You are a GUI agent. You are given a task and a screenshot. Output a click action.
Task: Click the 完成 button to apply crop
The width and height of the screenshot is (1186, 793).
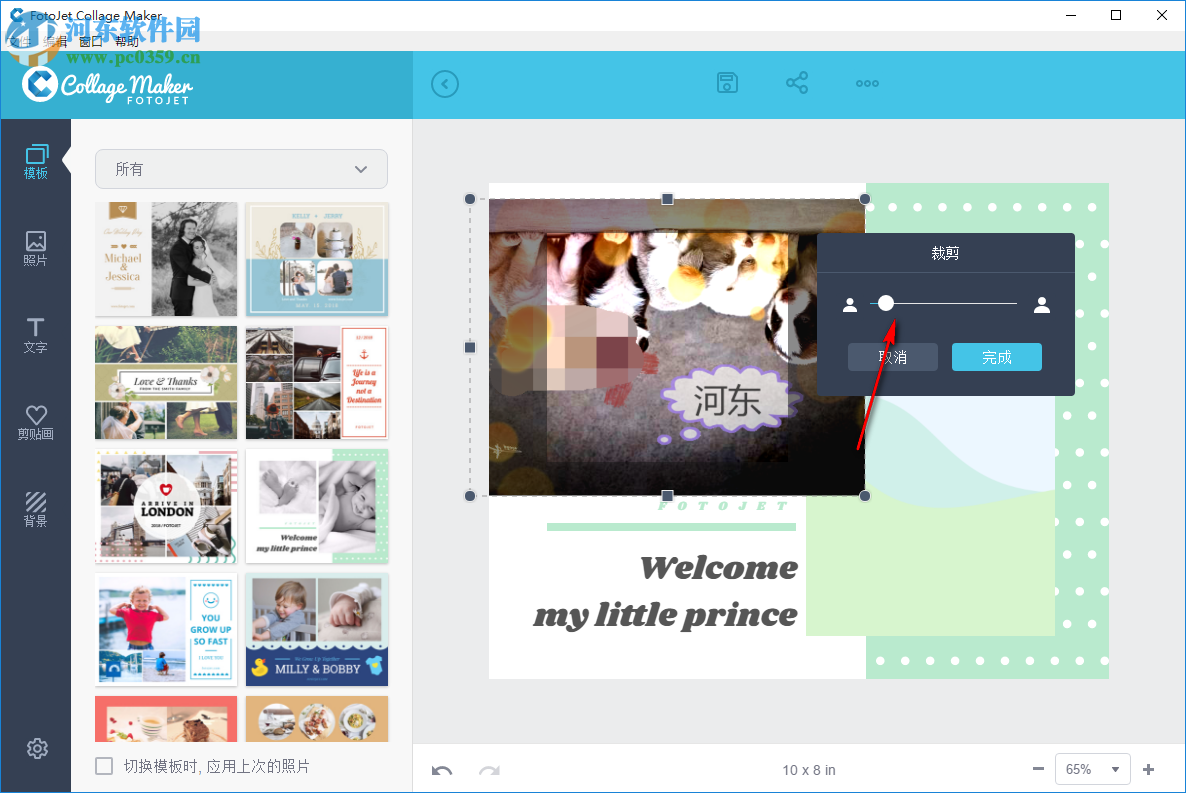click(x=996, y=357)
